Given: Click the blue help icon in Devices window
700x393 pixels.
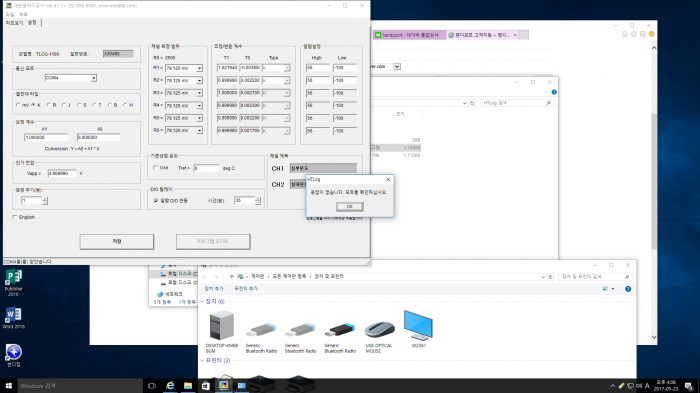Looking at the screenshot, I should (628, 289).
